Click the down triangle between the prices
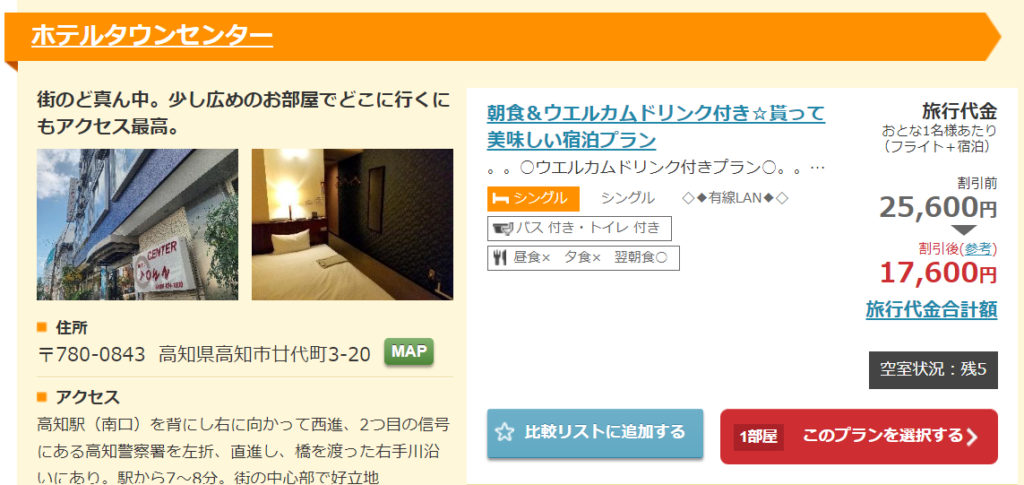Viewport: 1024px width, 485px height. (x=965, y=230)
